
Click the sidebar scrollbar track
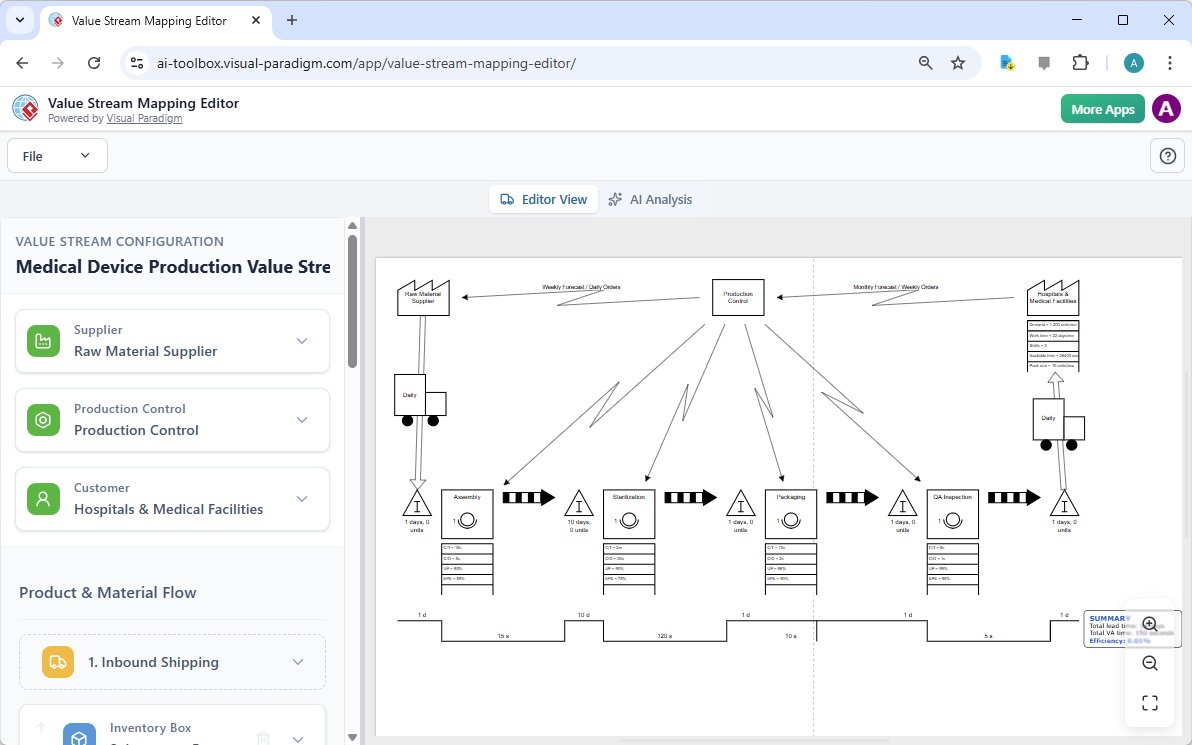(x=352, y=500)
